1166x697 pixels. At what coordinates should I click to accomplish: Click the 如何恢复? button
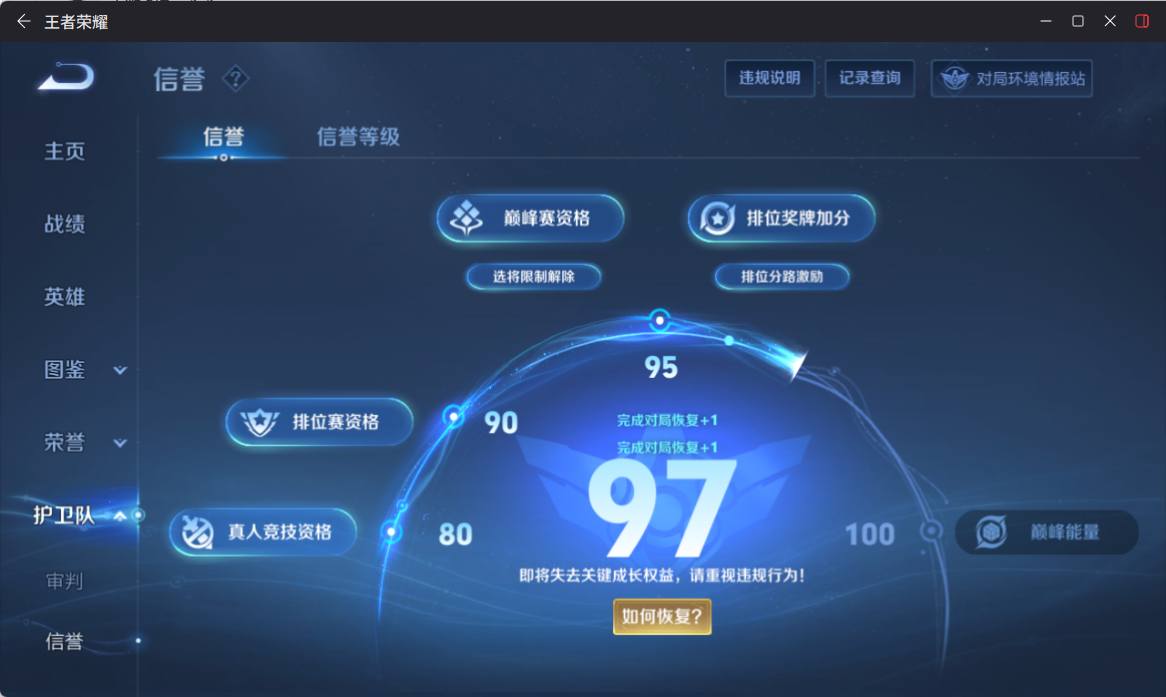(662, 618)
